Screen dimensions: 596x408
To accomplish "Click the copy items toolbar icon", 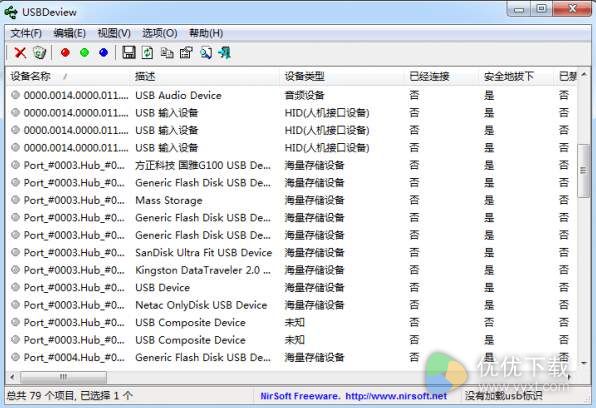I will click(x=167, y=52).
